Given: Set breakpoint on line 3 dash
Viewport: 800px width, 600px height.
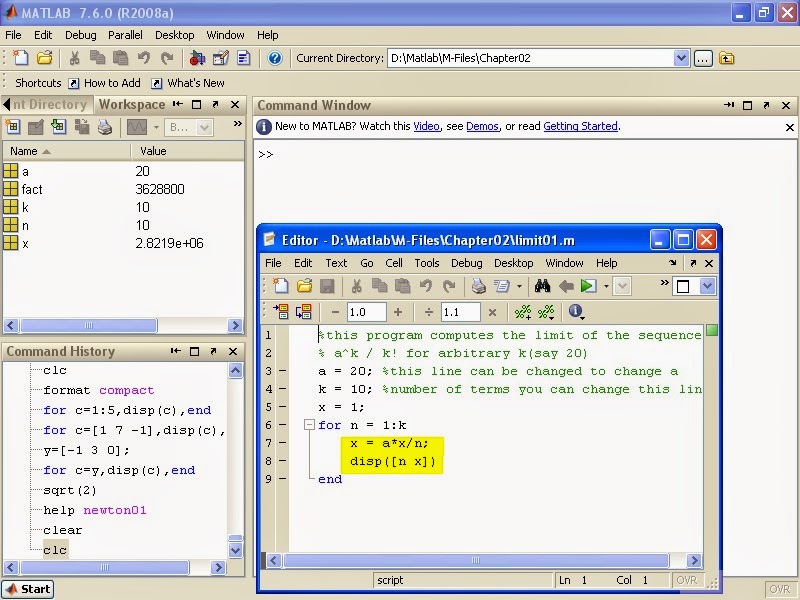Looking at the screenshot, I should click(283, 371).
